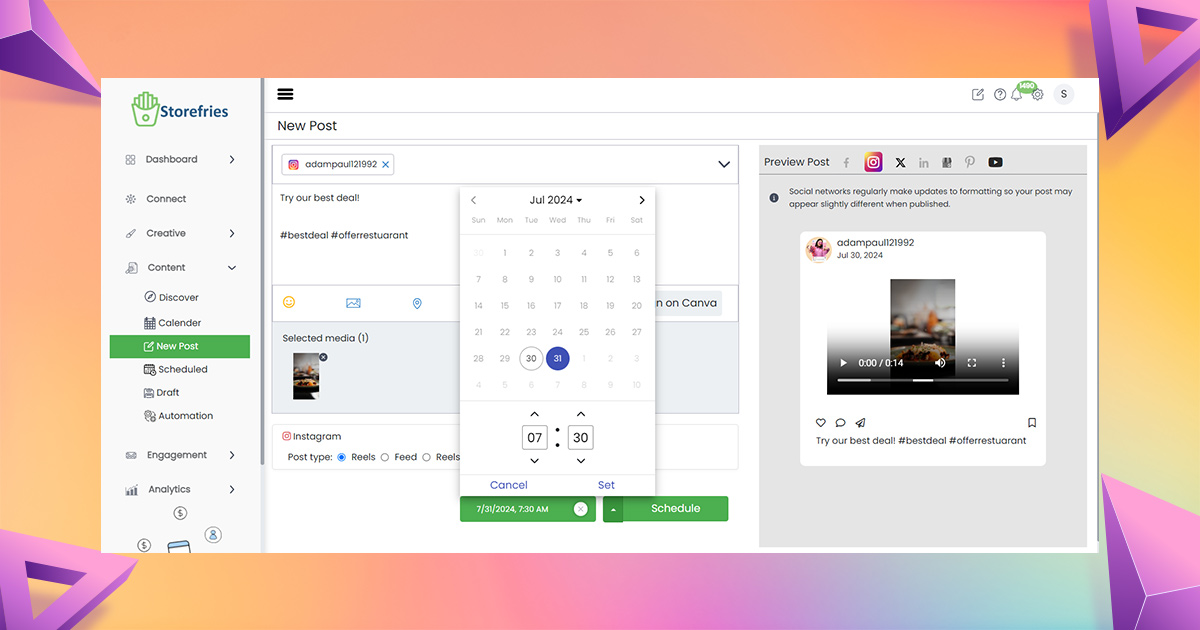Screen dimensions: 1200x630
Task: Open New Post in sidebar
Action: coord(180,346)
